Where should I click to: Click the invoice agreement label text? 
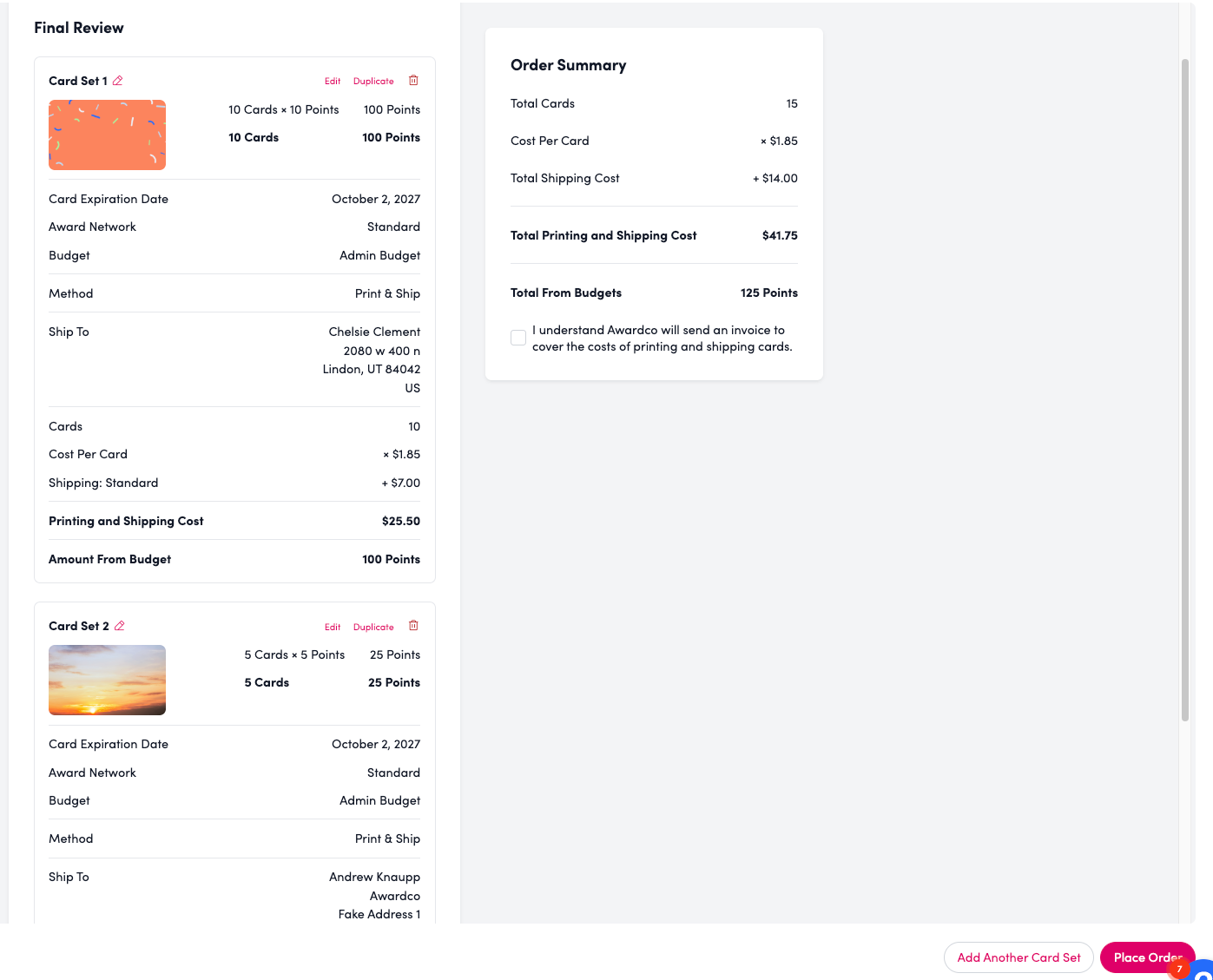662,339
